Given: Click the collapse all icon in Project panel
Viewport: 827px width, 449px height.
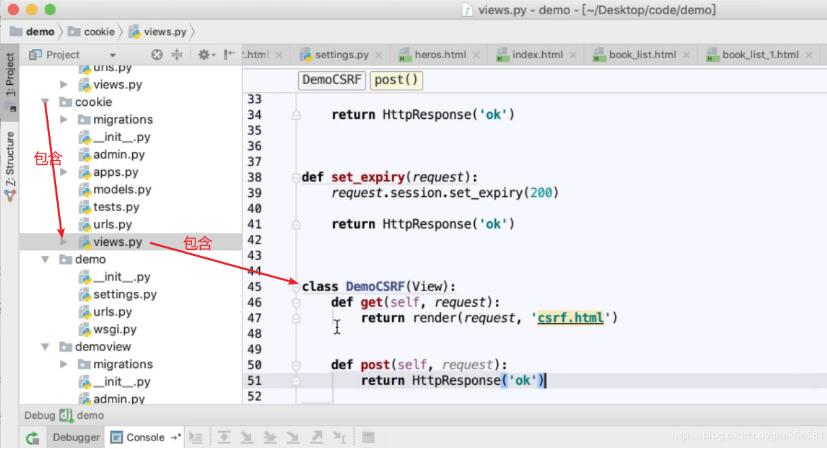Looking at the screenshot, I should point(178,55).
